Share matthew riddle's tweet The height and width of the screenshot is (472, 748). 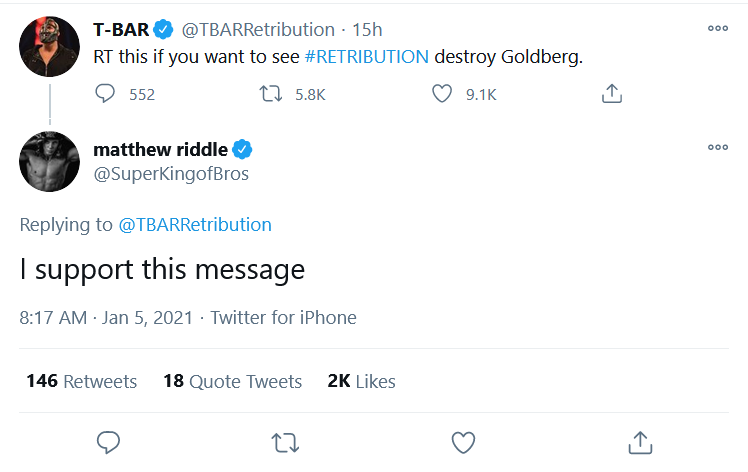click(639, 441)
